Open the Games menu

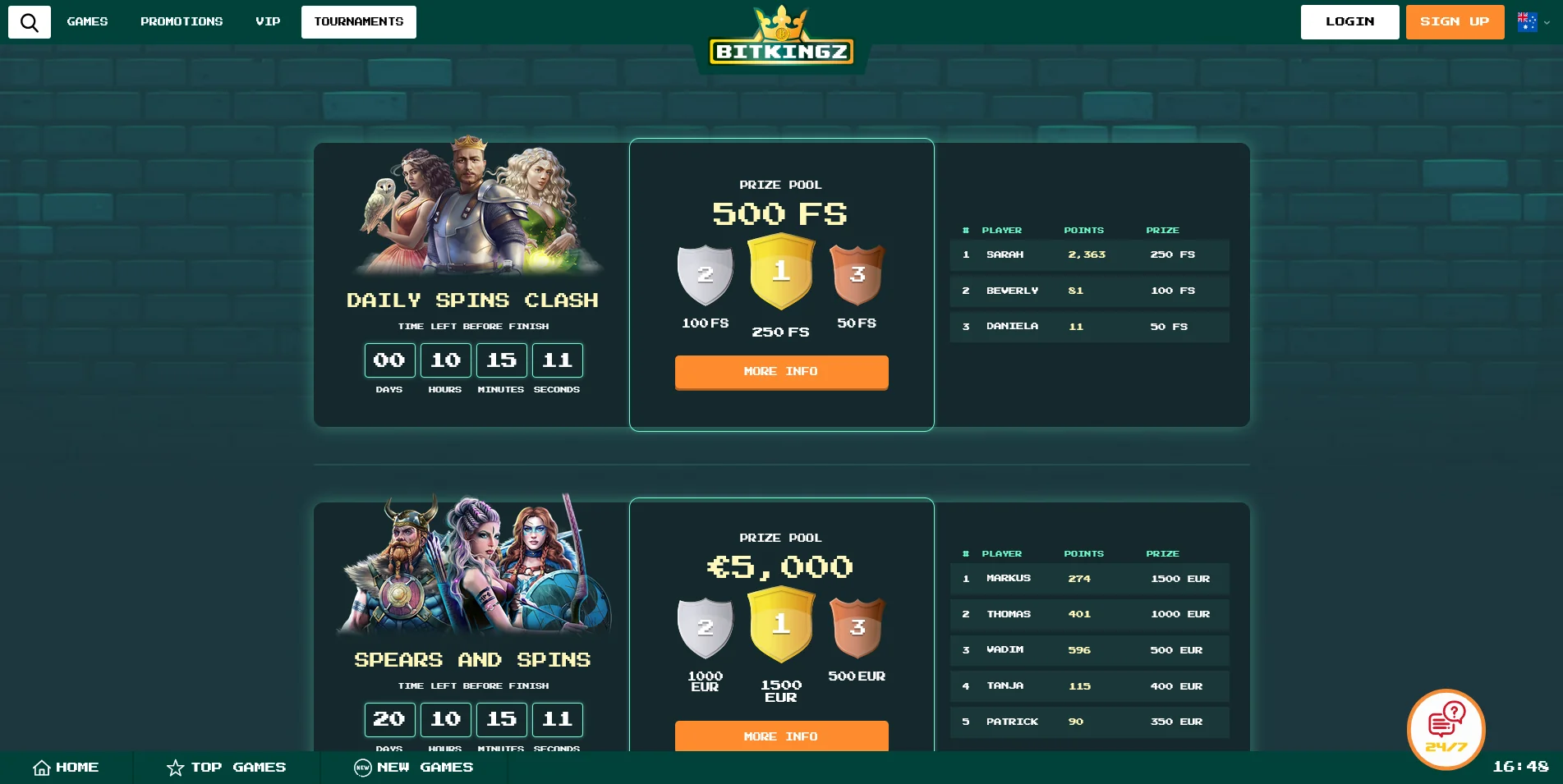click(88, 22)
